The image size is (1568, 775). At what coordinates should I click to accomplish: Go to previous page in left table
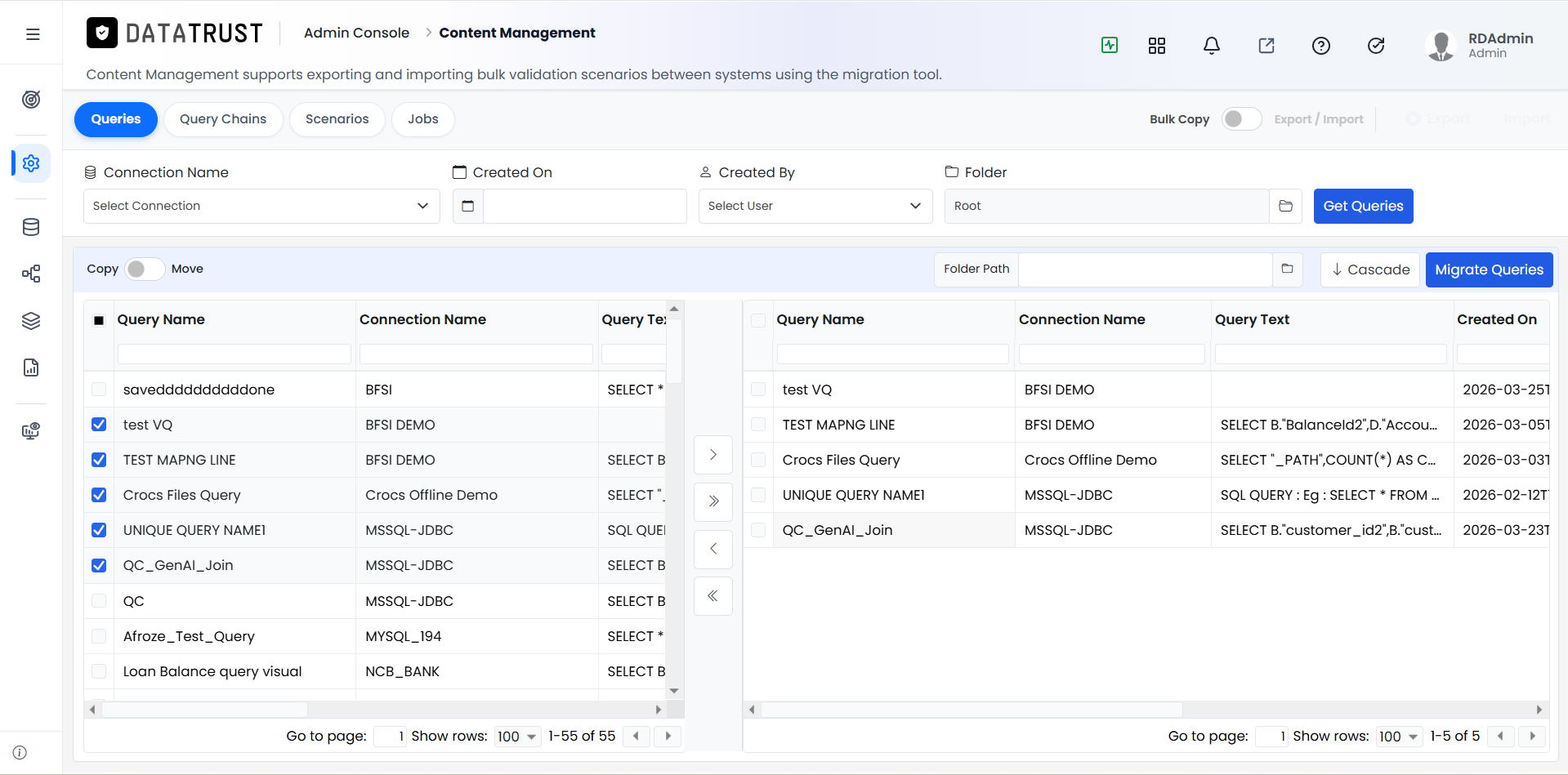pos(636,736)
